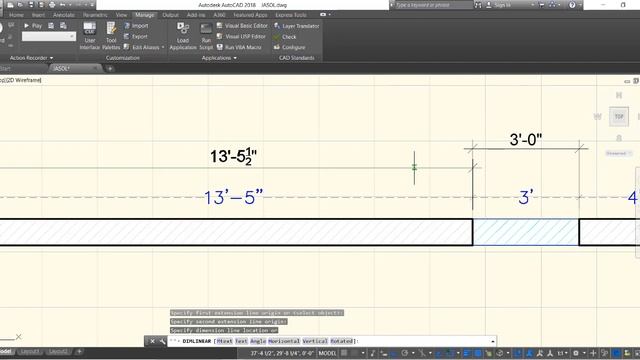Click the 3'-0" dimension text

coord(526,140)
